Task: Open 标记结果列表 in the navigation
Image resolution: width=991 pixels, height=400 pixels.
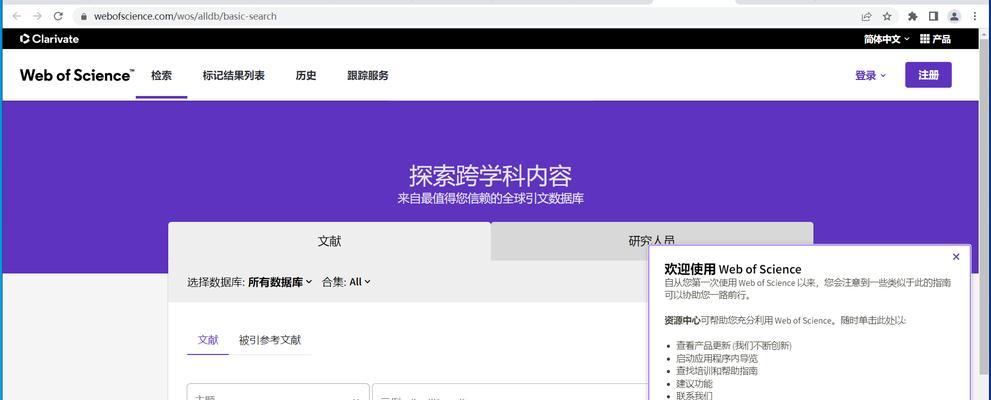Action: [233, 75]
